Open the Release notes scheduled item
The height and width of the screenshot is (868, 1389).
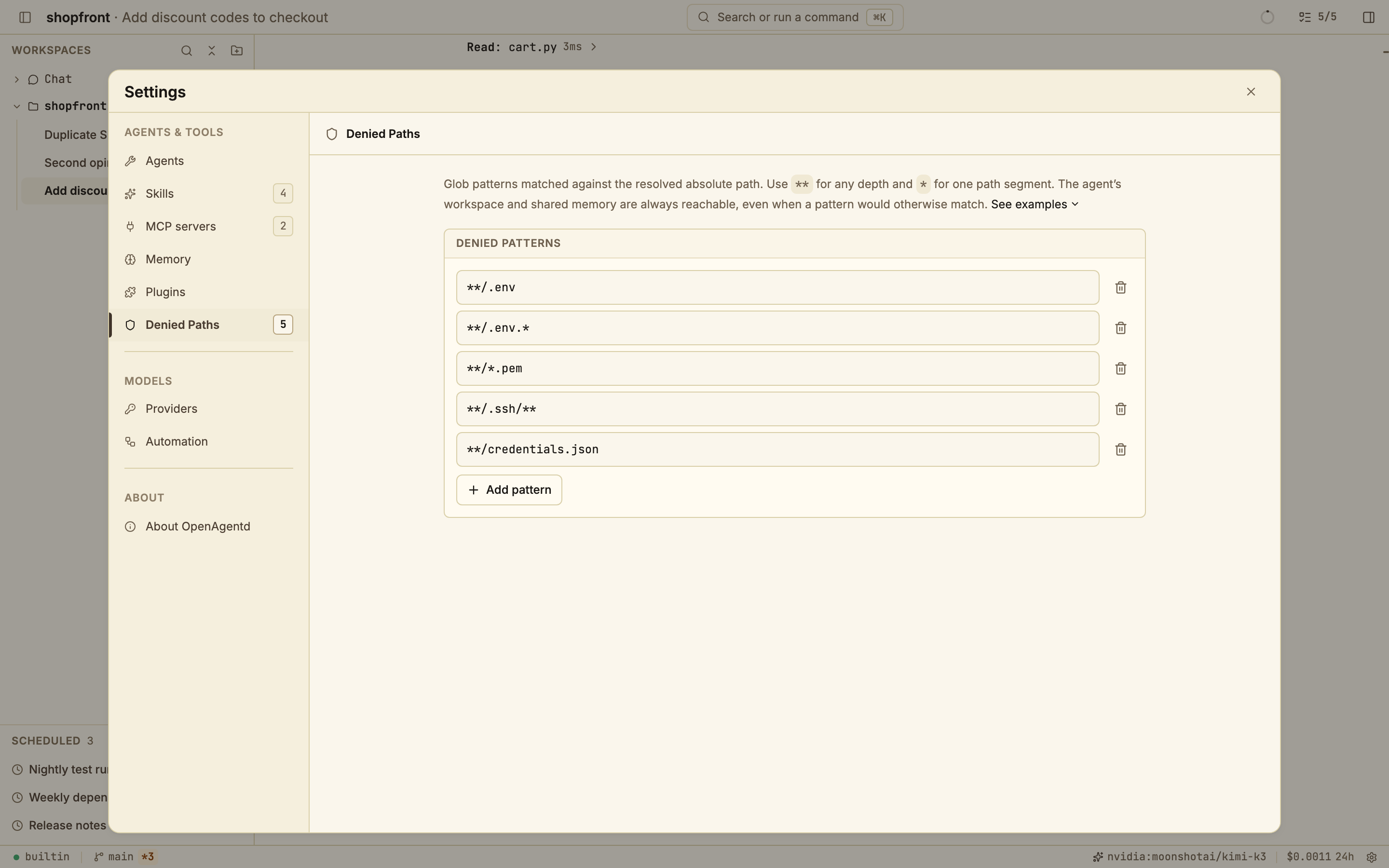tap(60, 826)
